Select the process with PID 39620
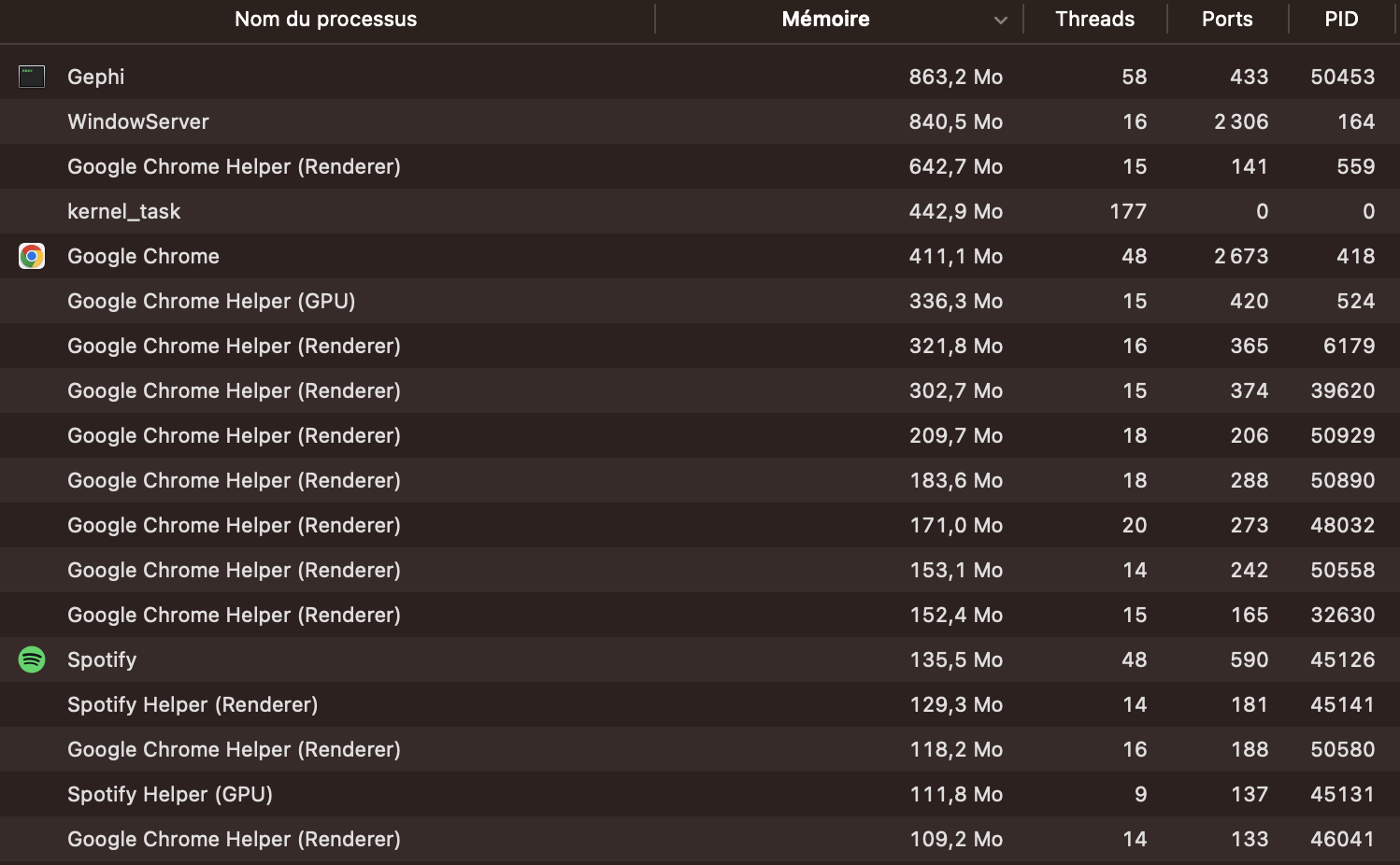 [x=234, y=390]
